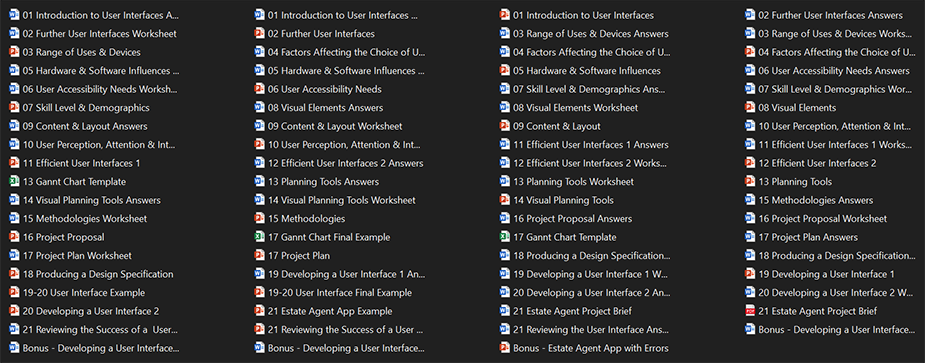
Task: Select file name '11 Efficient User Interfaces 1 Answers'
Action: [x=591, y=145]
